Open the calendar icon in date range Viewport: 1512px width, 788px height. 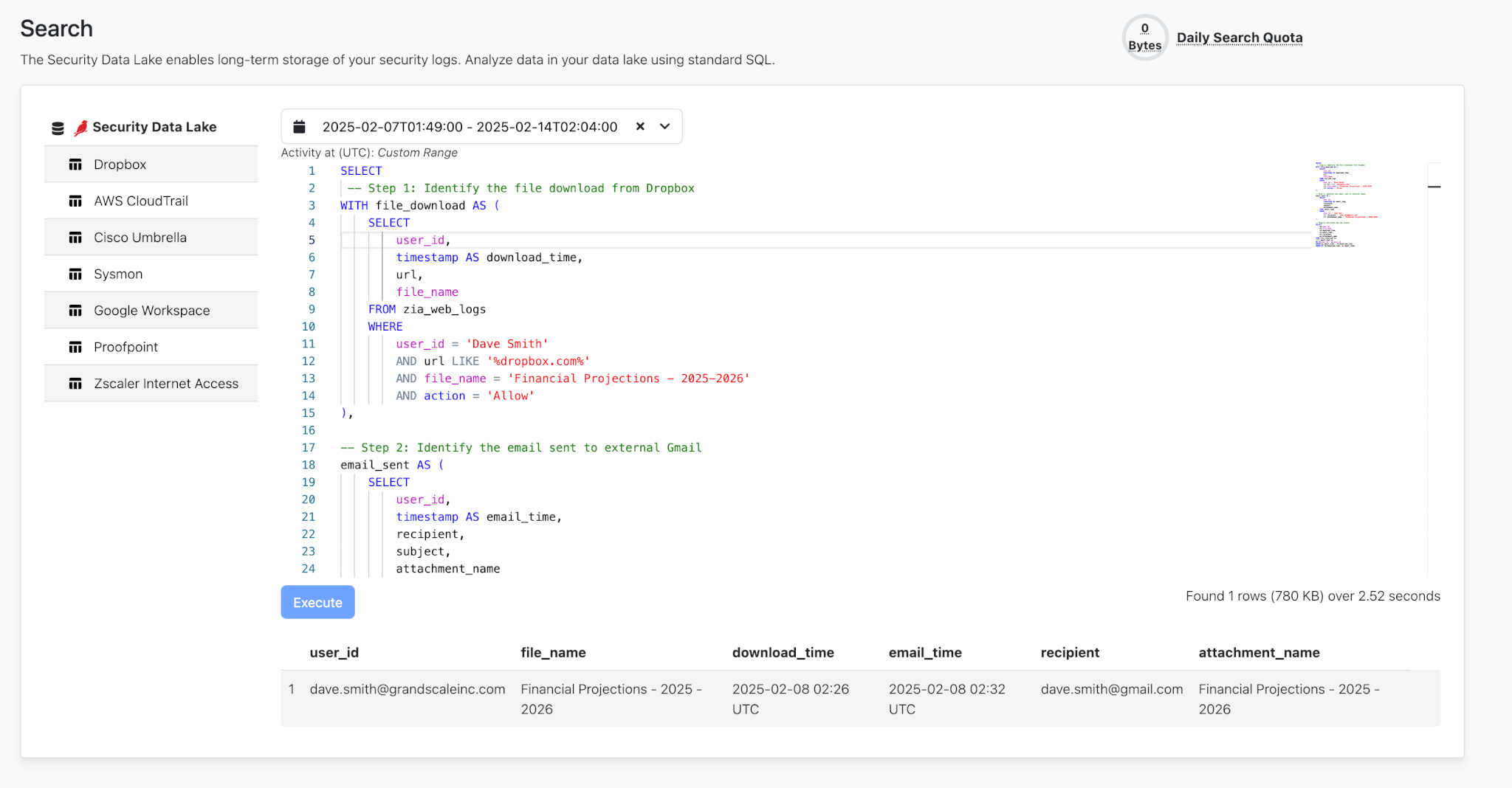coord(299,127)
